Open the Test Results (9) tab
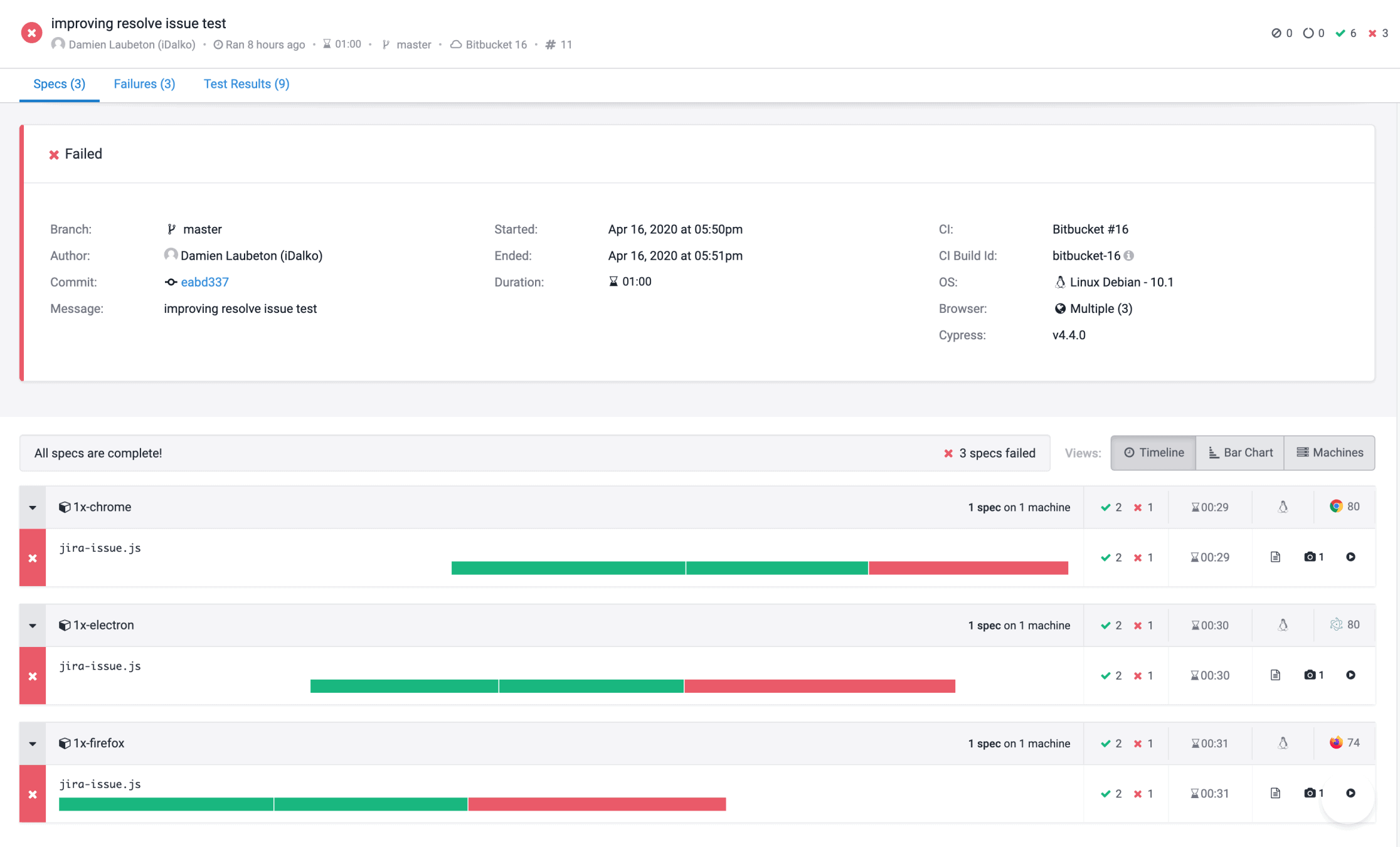 tap(247, 84)
